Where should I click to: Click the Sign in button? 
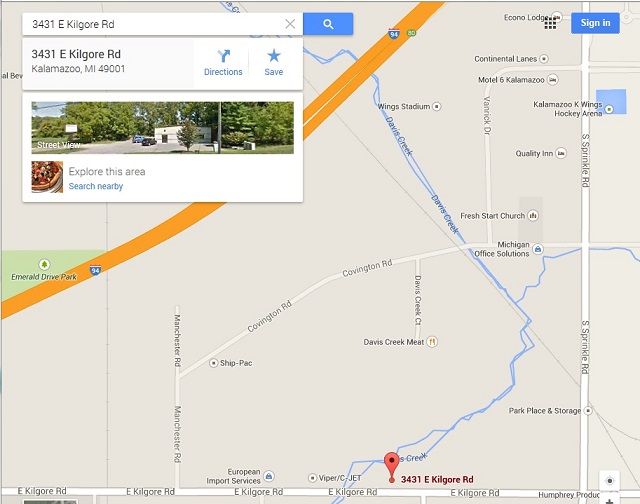pos(595,23)
